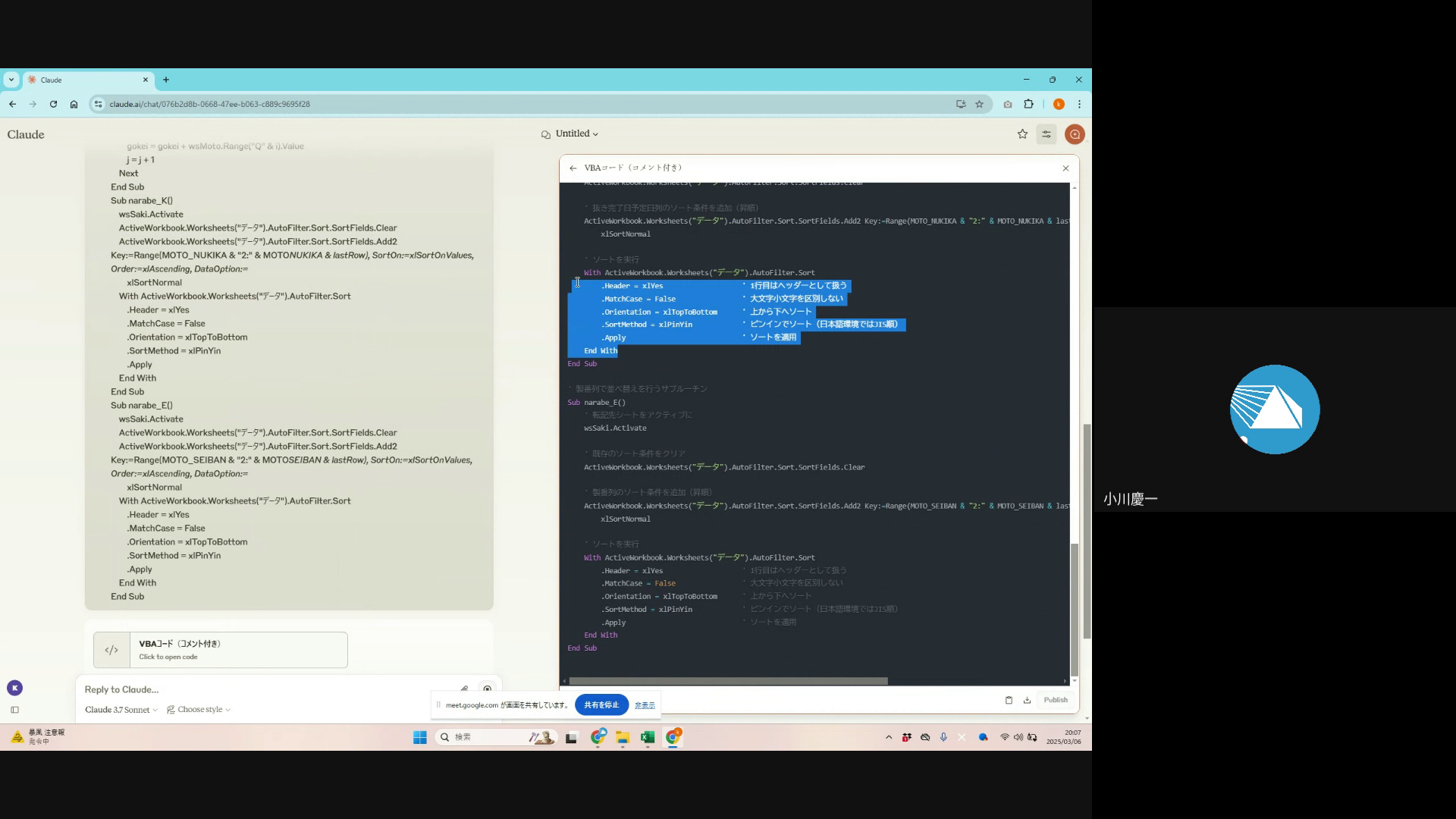Image resolution: width=1456 pixels, height=819 pixels.
Task: Download the artifact code file
Action: [x=1027, y=700]
